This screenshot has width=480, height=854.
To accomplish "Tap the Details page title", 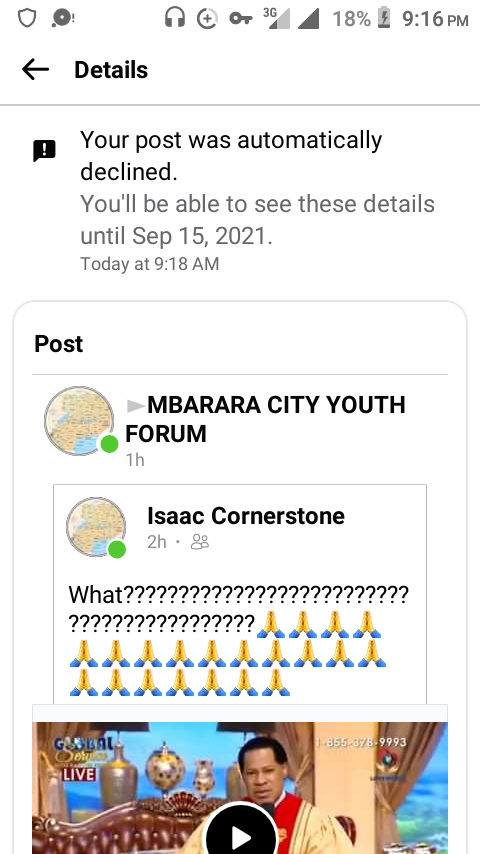I will [111, 70].
